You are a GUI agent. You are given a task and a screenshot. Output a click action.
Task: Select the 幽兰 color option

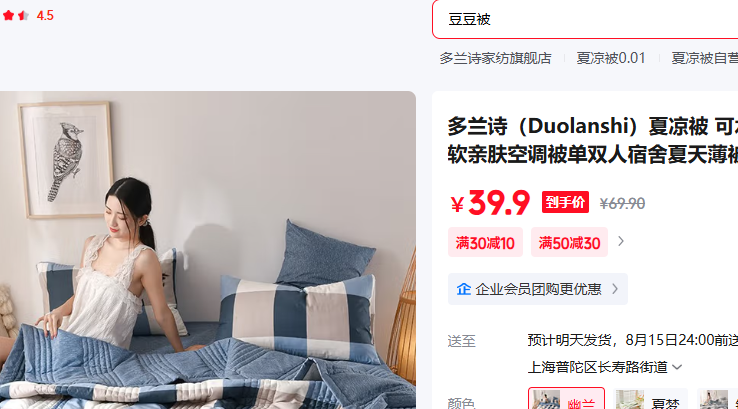click(x=566, y=399)
